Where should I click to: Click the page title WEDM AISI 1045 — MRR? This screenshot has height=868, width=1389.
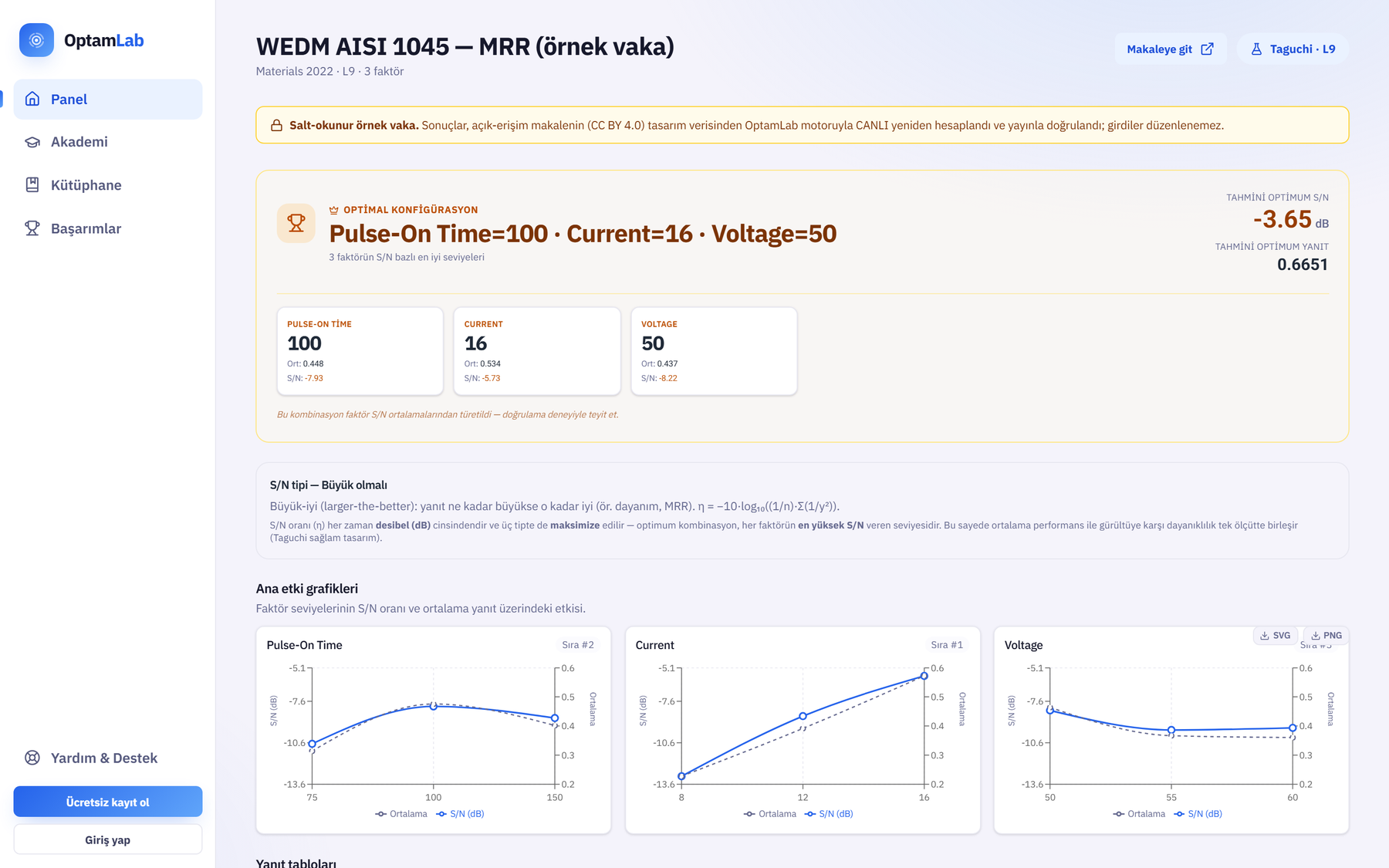(x=465, y=46)
